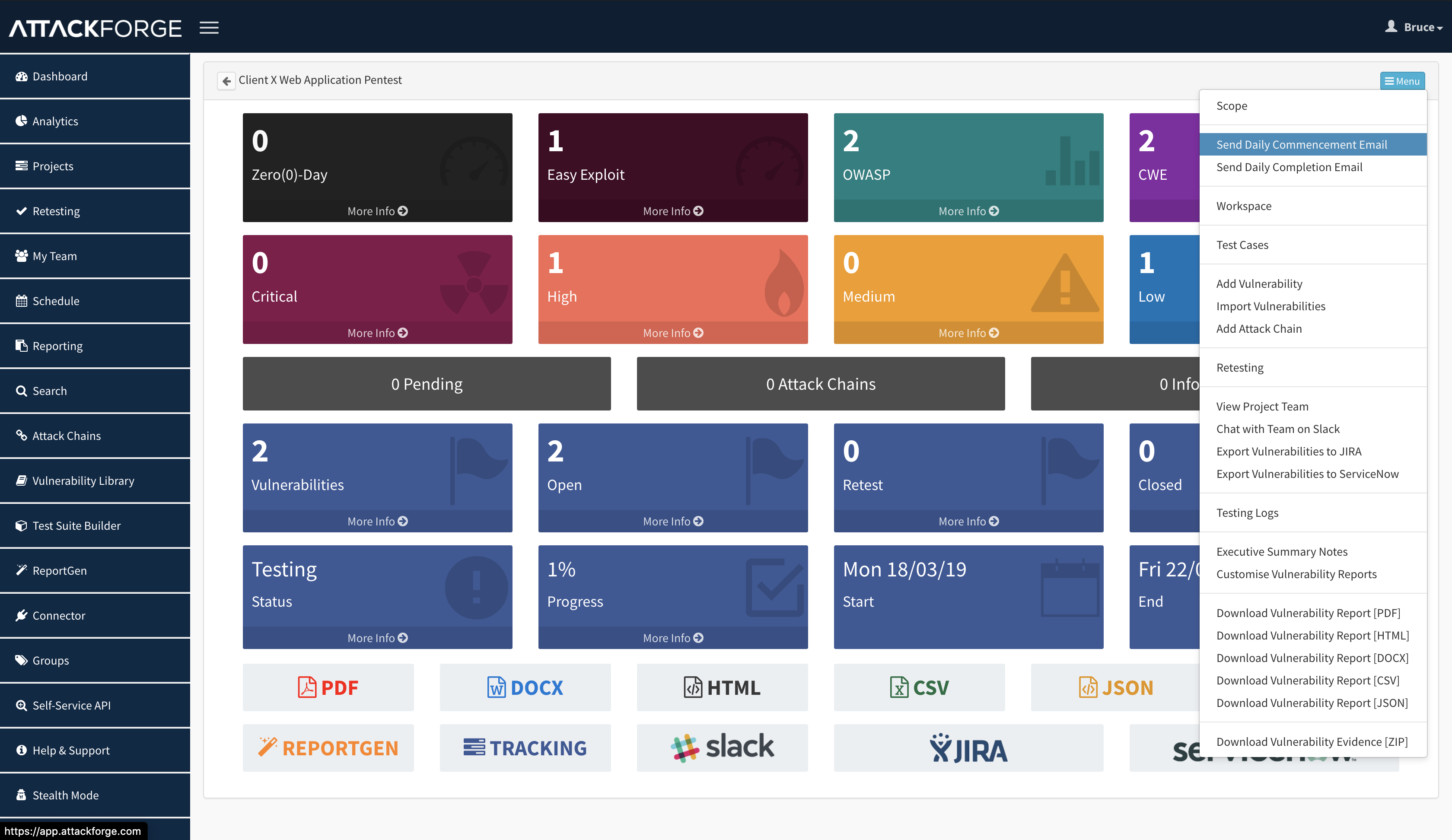Click More Info on High card
Screen dimensions: 1452x840
tap(673, 333)
